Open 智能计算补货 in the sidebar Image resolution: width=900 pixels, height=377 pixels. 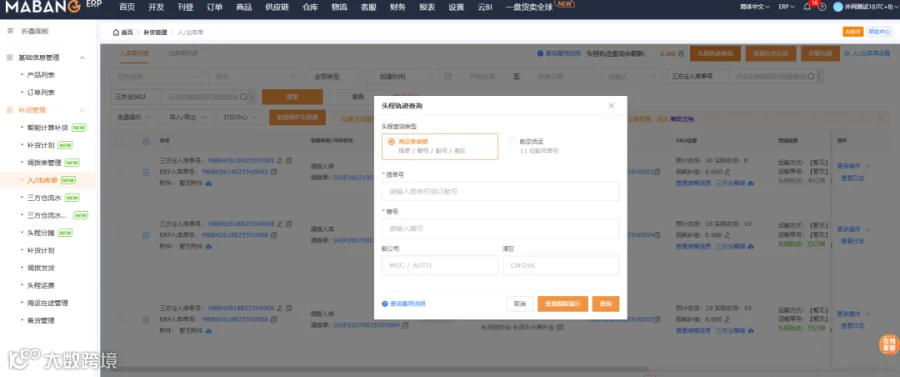tap(48, 127)
